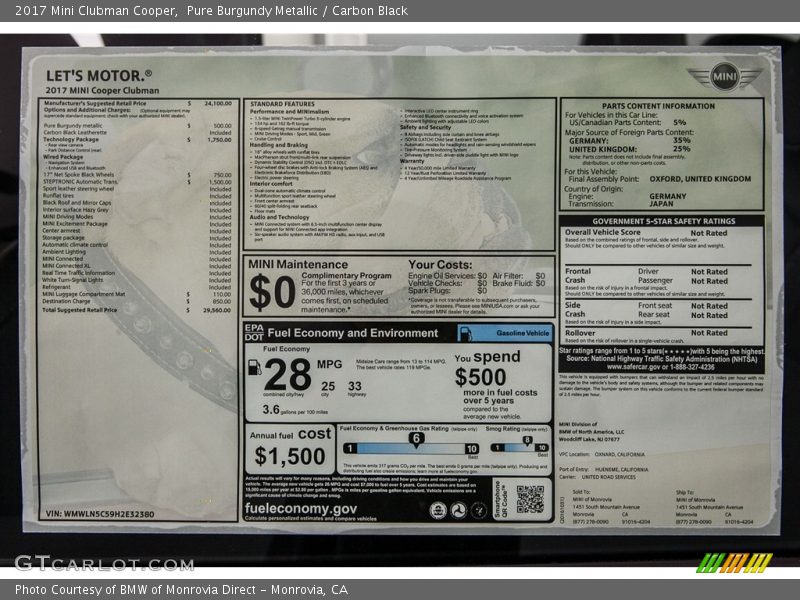
Task: Click the '3.6 gallons per 100 miles' value
Action: click(x=295, y=410)
